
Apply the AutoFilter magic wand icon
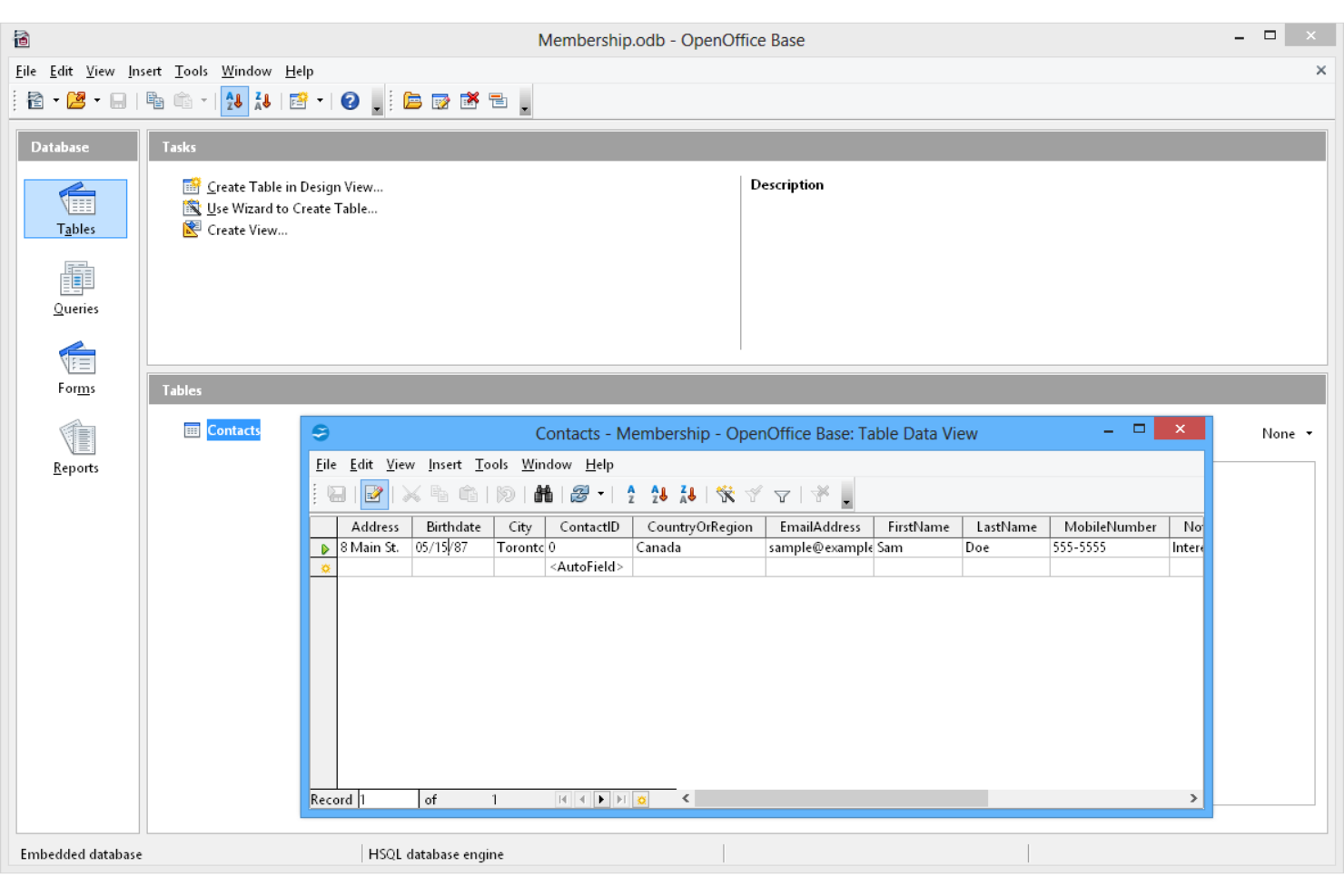point(724,495)
